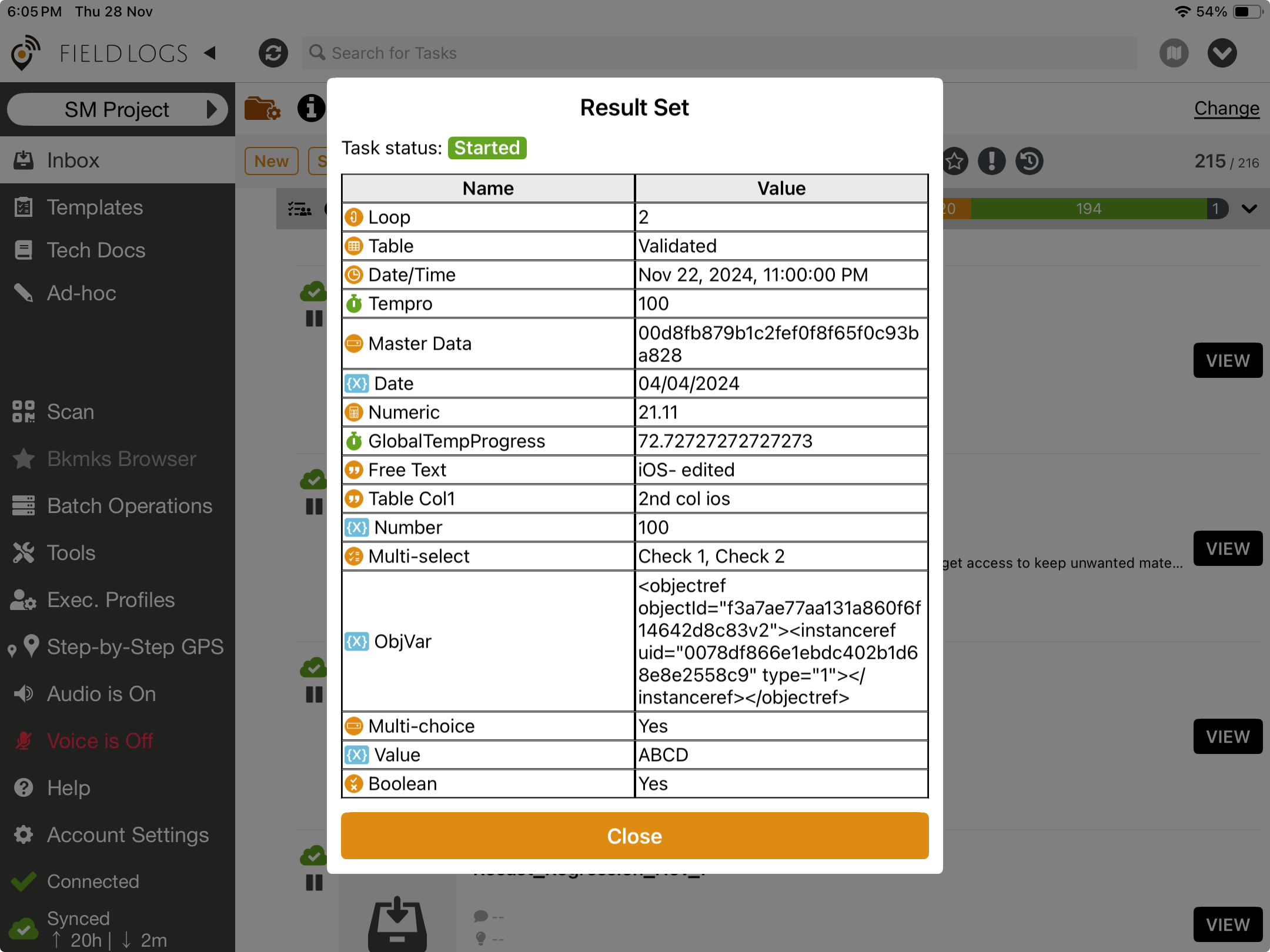Open Templates in the sidebar
Screen dimensions: 1270x952
pyautogui.click(x=95, y=207)
